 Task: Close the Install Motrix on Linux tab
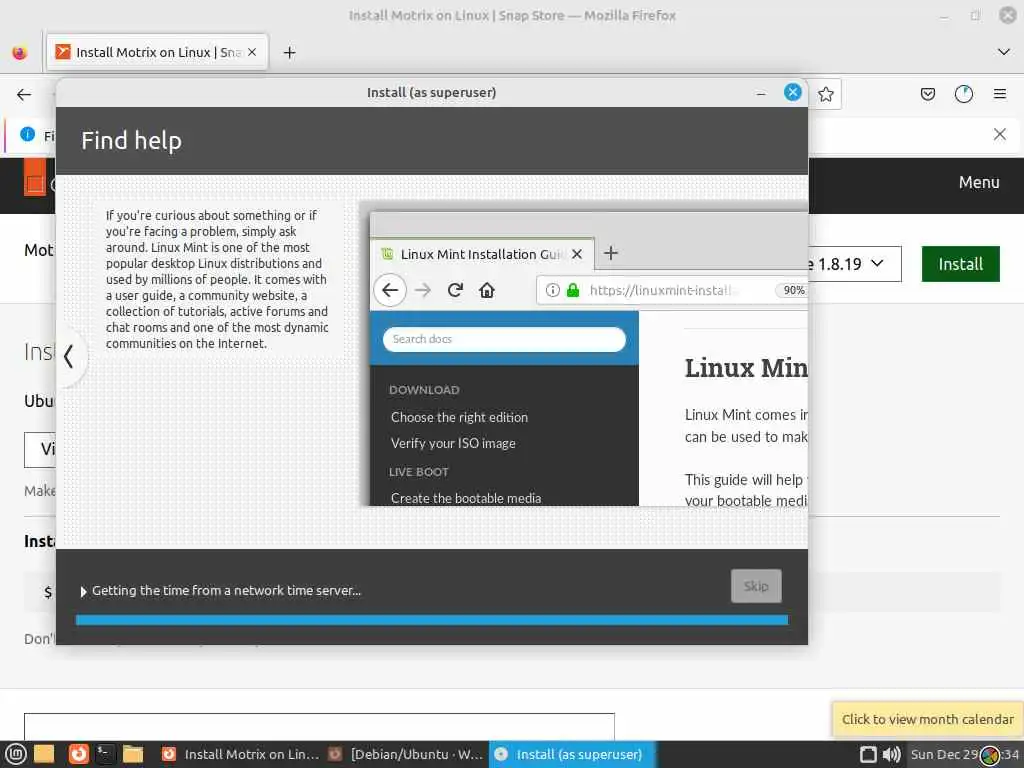[x=251, y=52]
